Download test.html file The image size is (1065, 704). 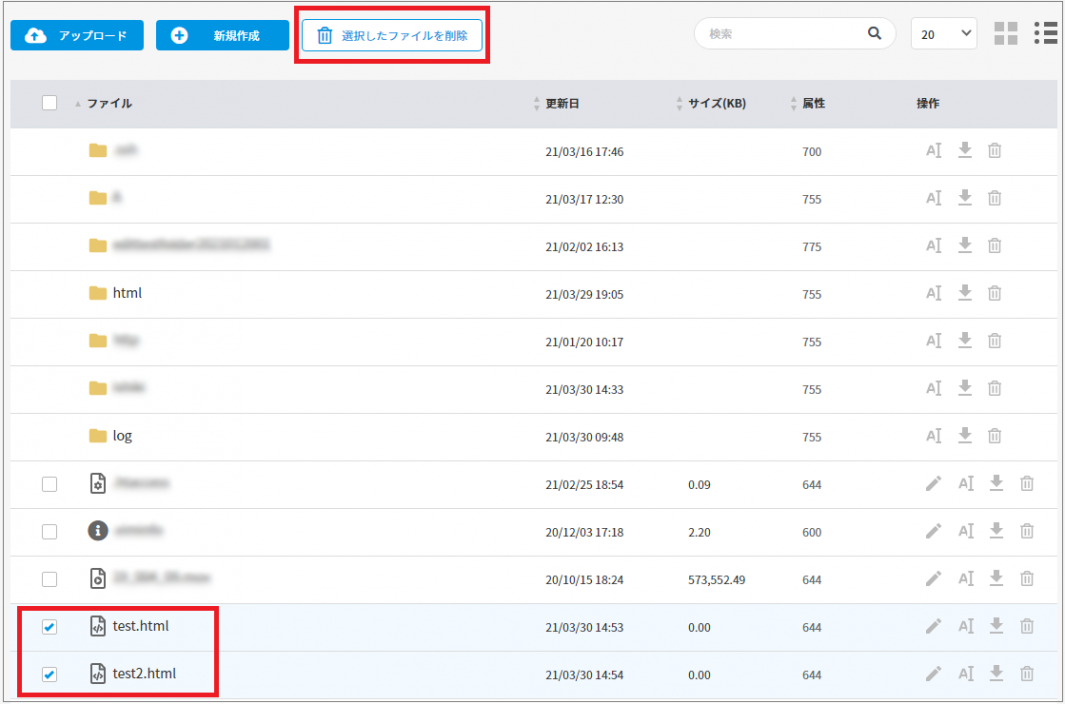[995, 626]
